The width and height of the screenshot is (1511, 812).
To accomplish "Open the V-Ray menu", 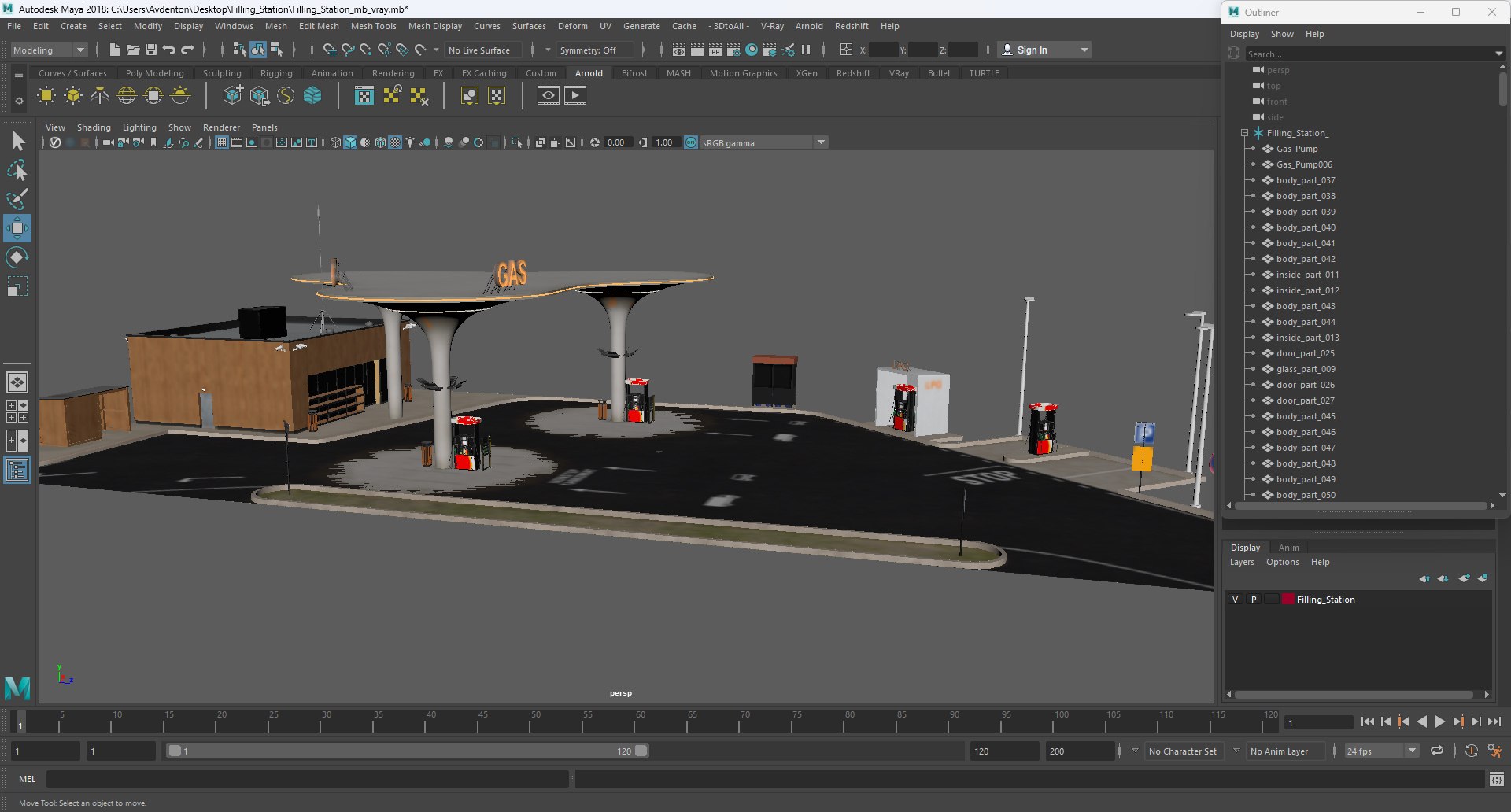I will click(772, 26).
